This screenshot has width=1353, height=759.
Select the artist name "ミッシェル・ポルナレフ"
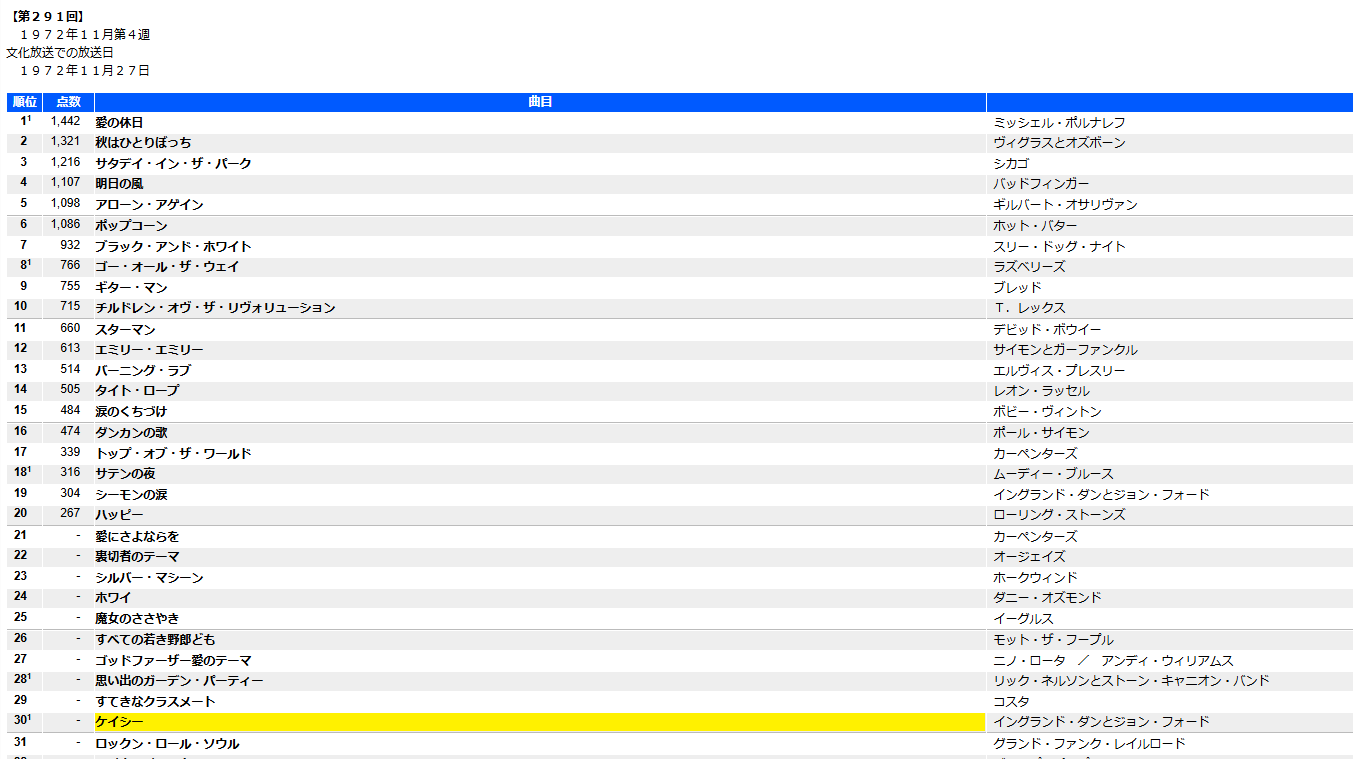(1059, 122)
